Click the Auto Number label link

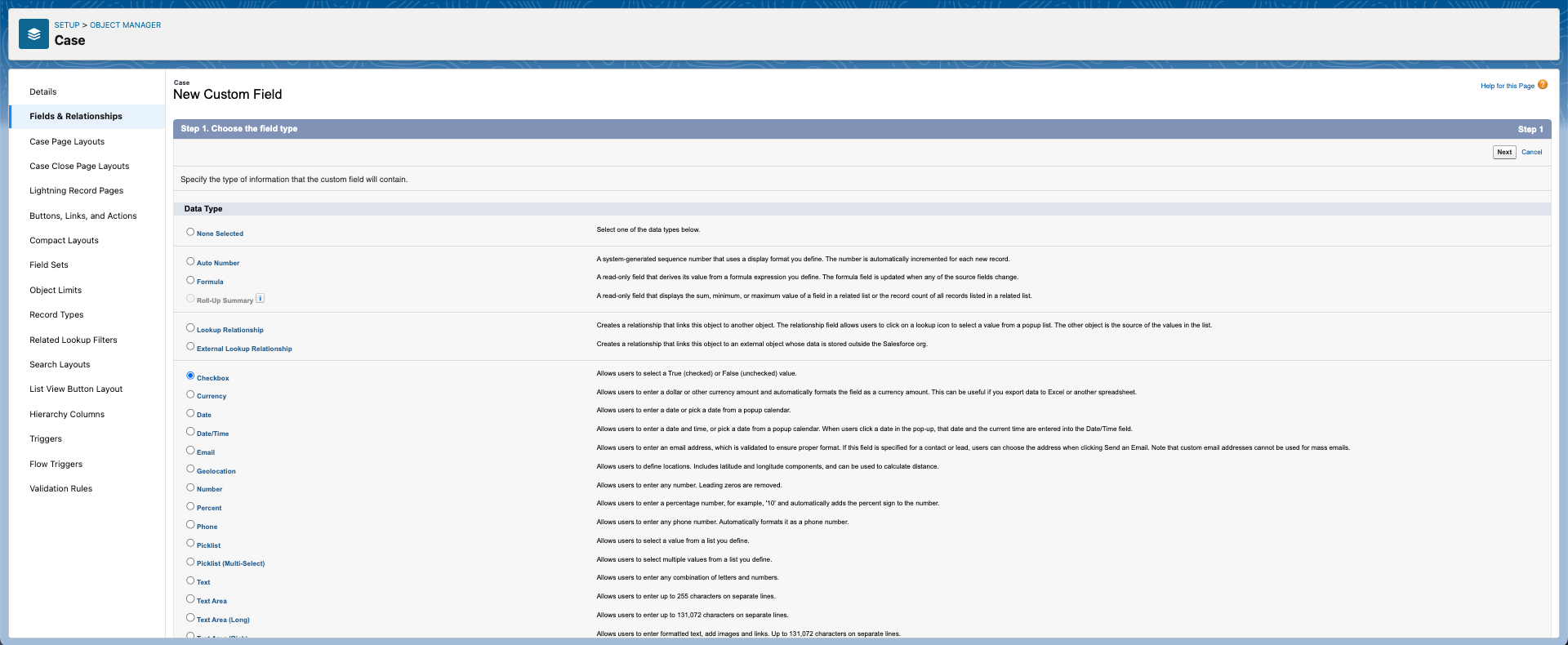pos(218,263)
